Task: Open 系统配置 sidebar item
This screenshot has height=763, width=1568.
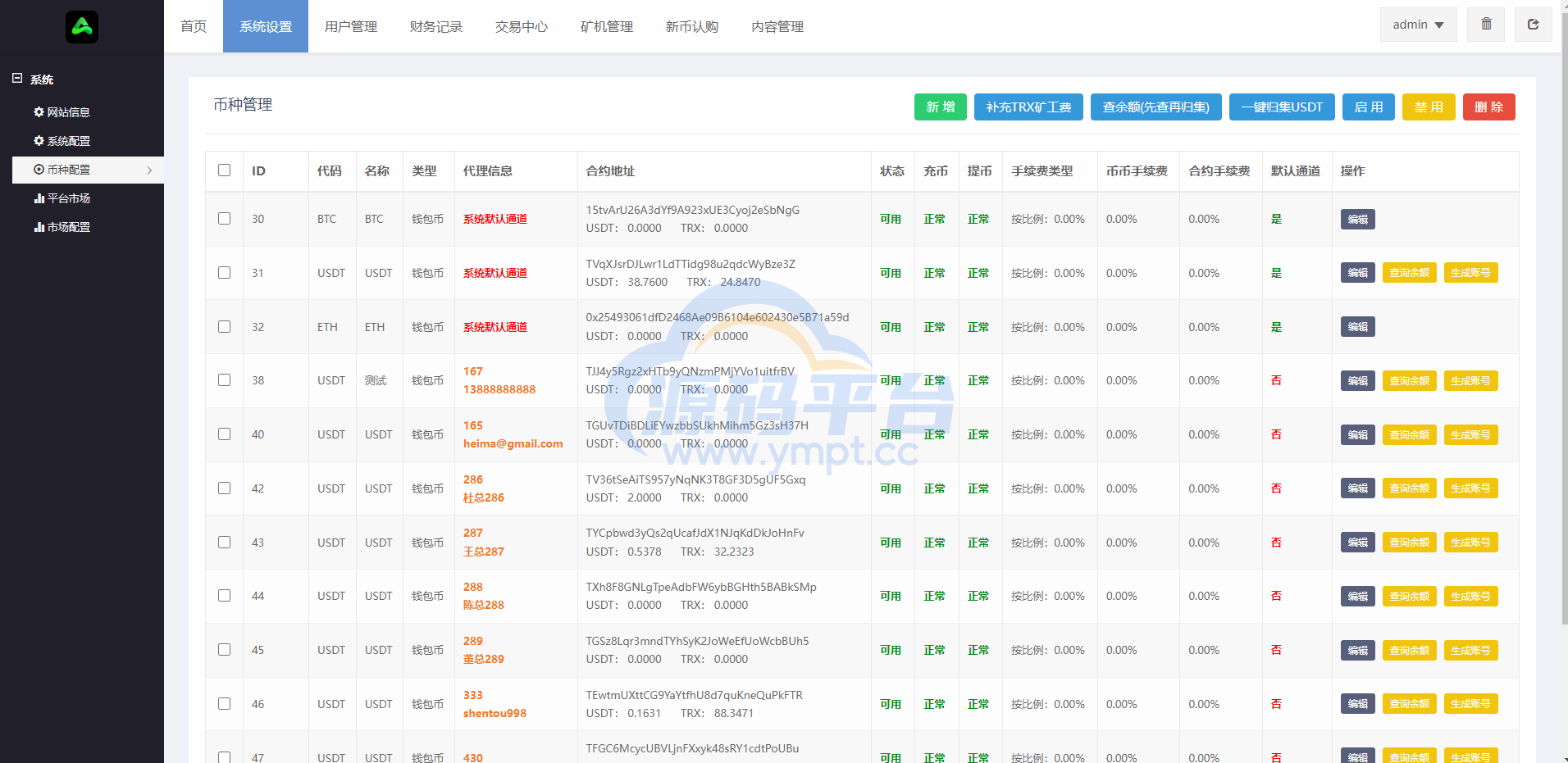Action: coord(62,141)
